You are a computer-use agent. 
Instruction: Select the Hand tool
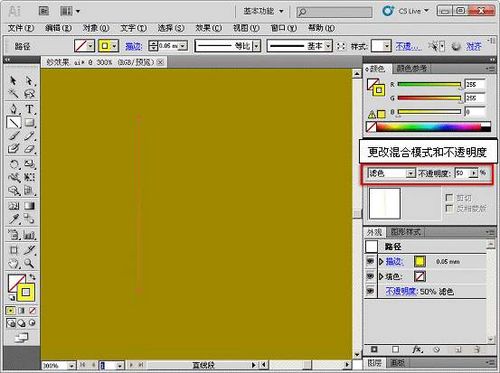pyautogui.click(x=14, y=263)
